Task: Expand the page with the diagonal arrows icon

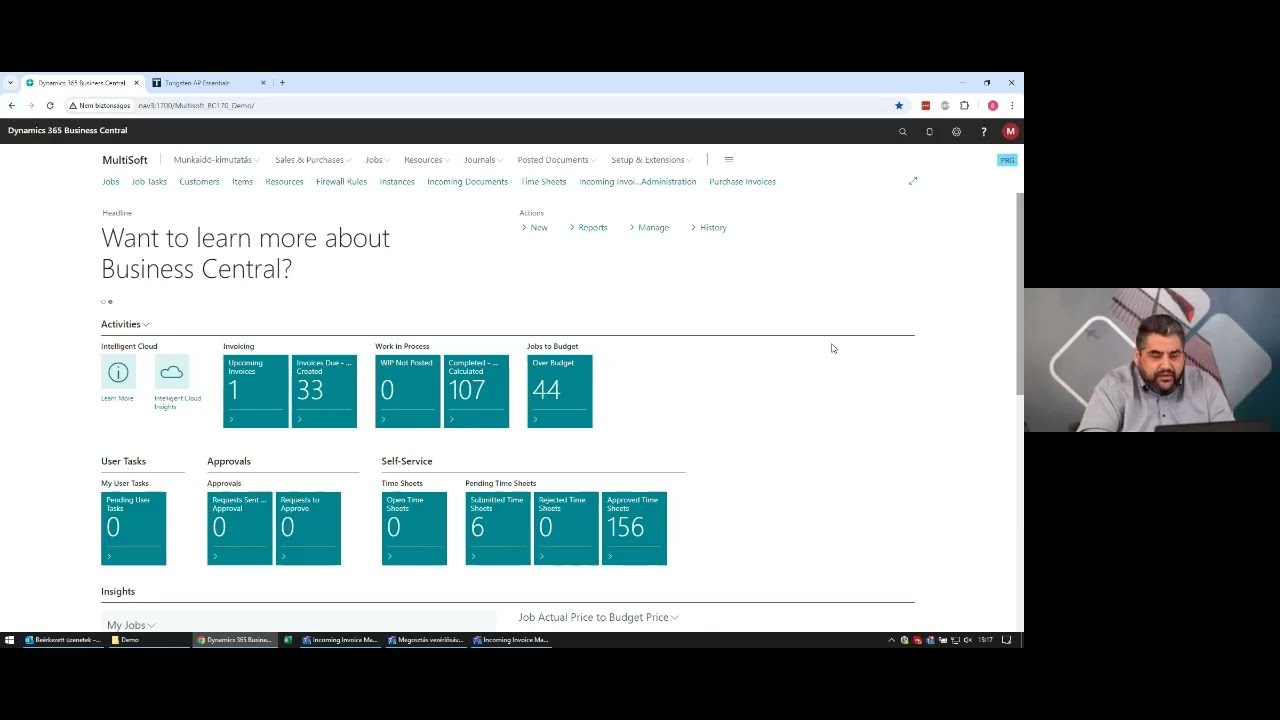Action: [x=912, y=181]
